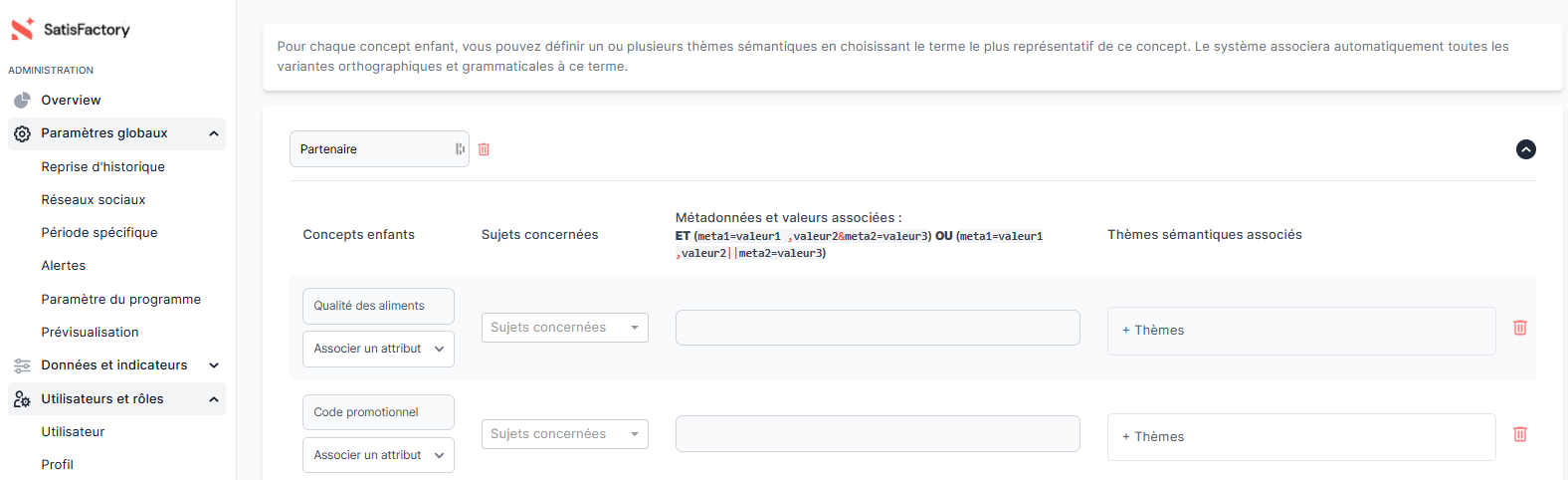Click the Données et indicateurs sliders icon

[22, 365]
